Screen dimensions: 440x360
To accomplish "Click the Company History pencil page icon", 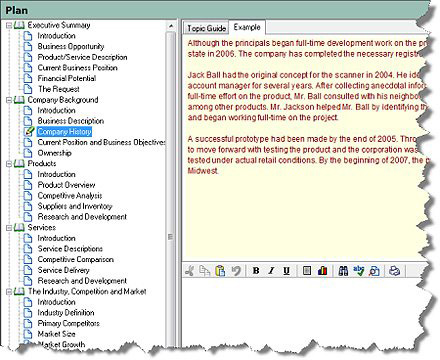I will [x=29, y=131].
